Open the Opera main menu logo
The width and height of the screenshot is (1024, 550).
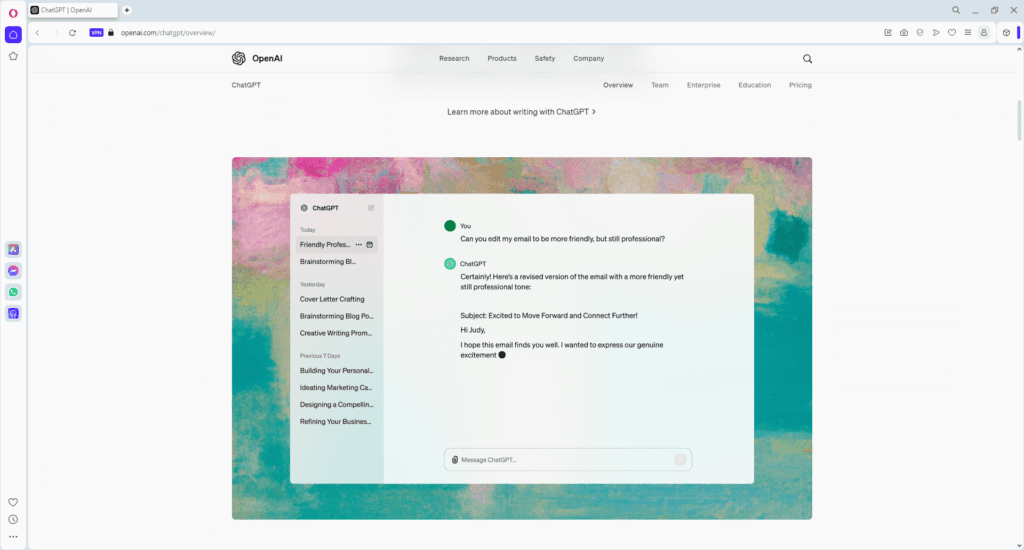click(13, 13)
